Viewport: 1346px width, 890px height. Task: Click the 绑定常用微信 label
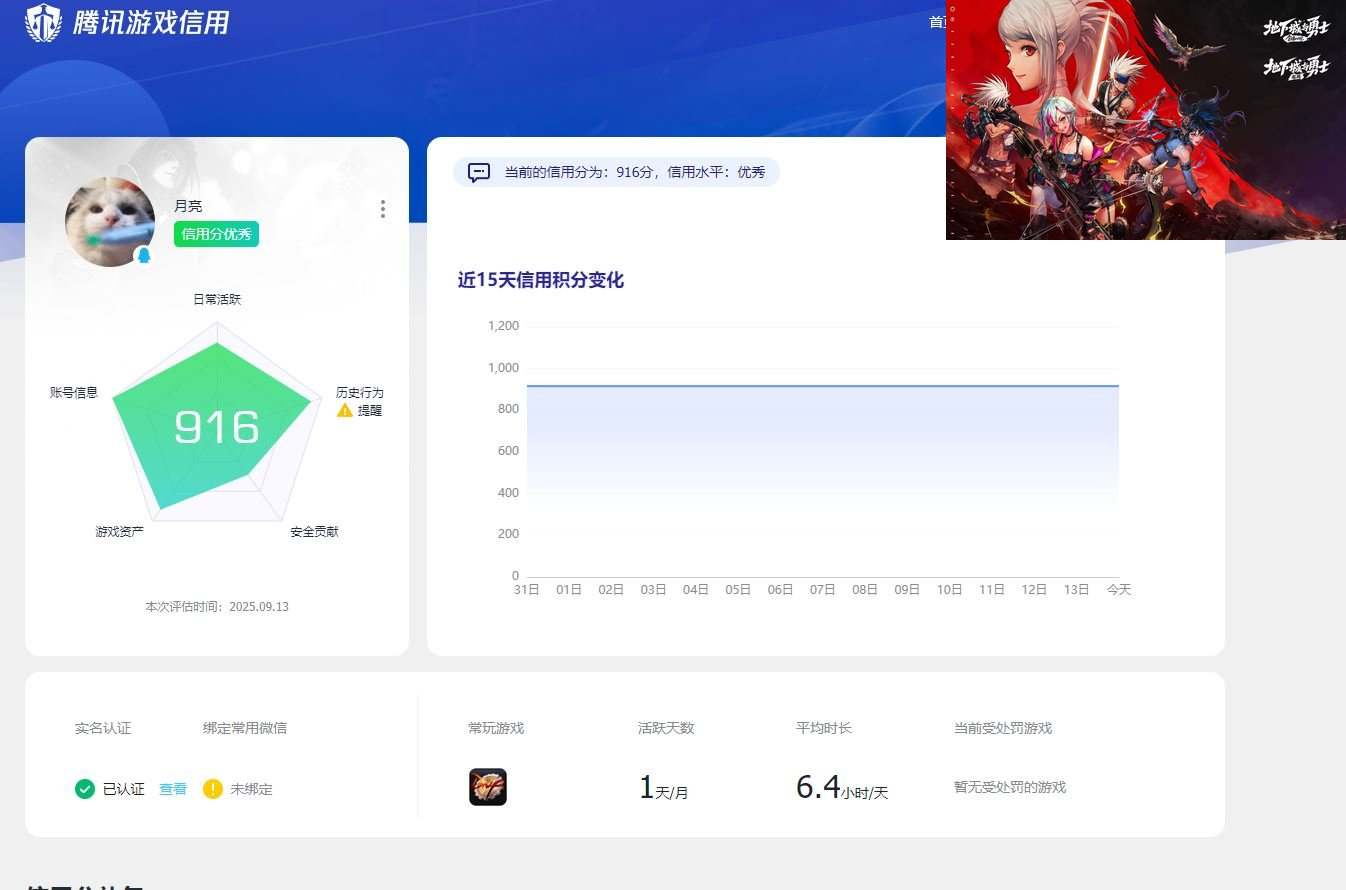point(245,728)
